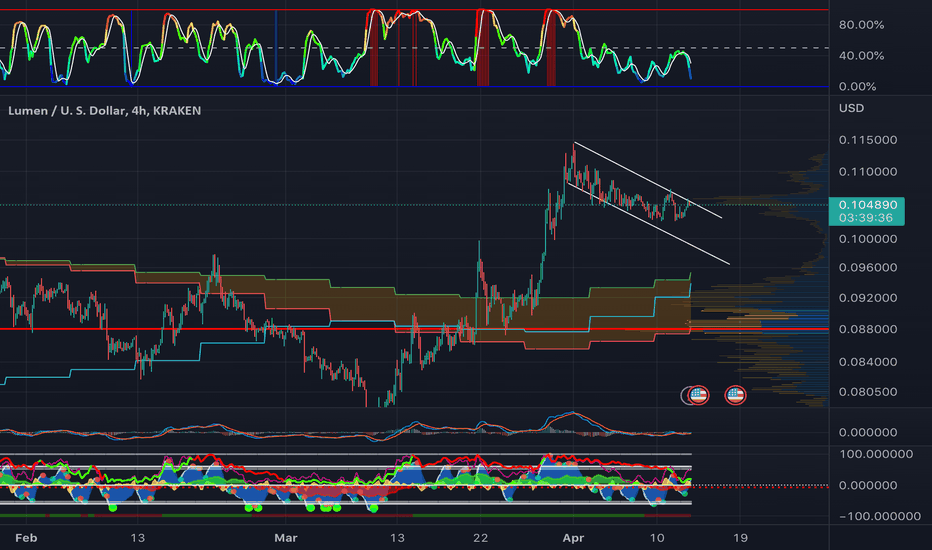
Task: Click the 0.084000 price axis label
Action: click(x=868, y=362)
